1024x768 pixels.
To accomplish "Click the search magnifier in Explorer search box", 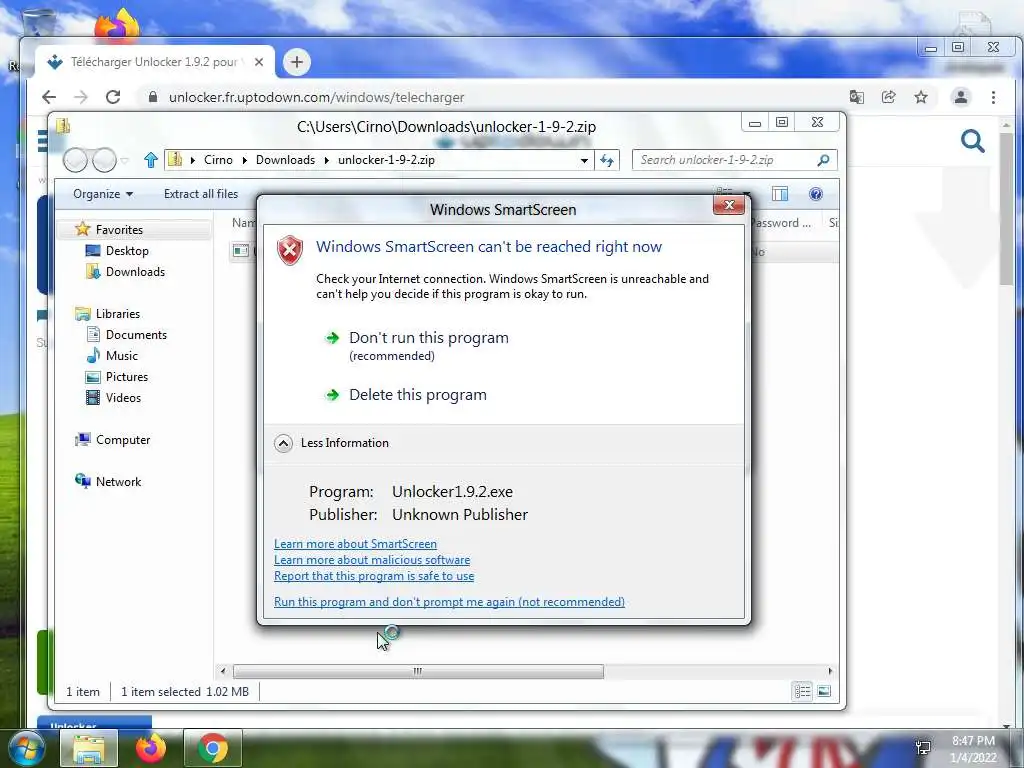I will (824, 160).
